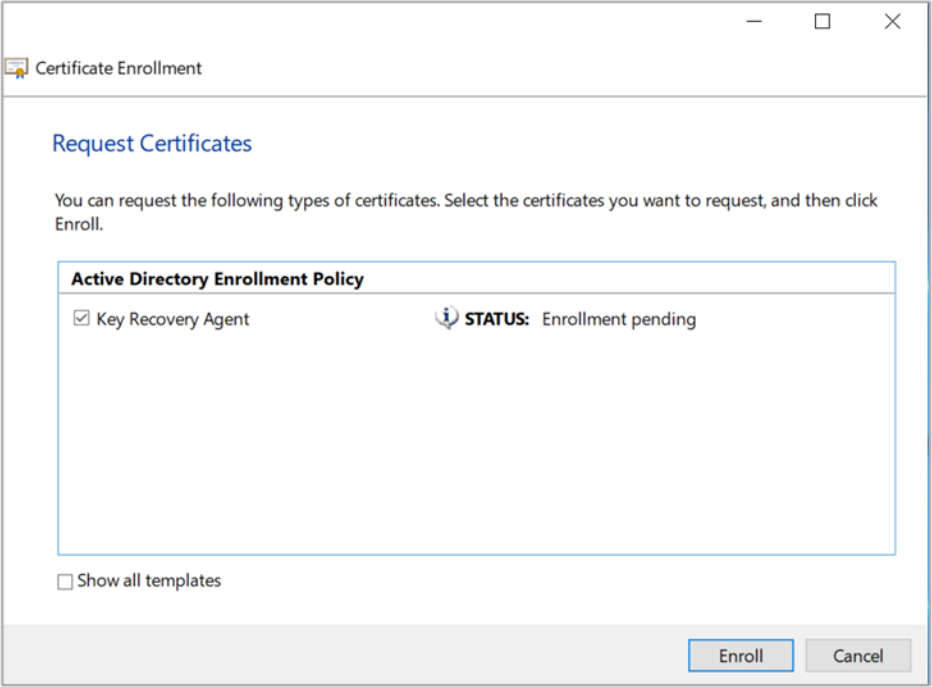The image size is (932, 687).
Task: Select the Active Directory Enrollment Policy header
Action: (217, 279)
